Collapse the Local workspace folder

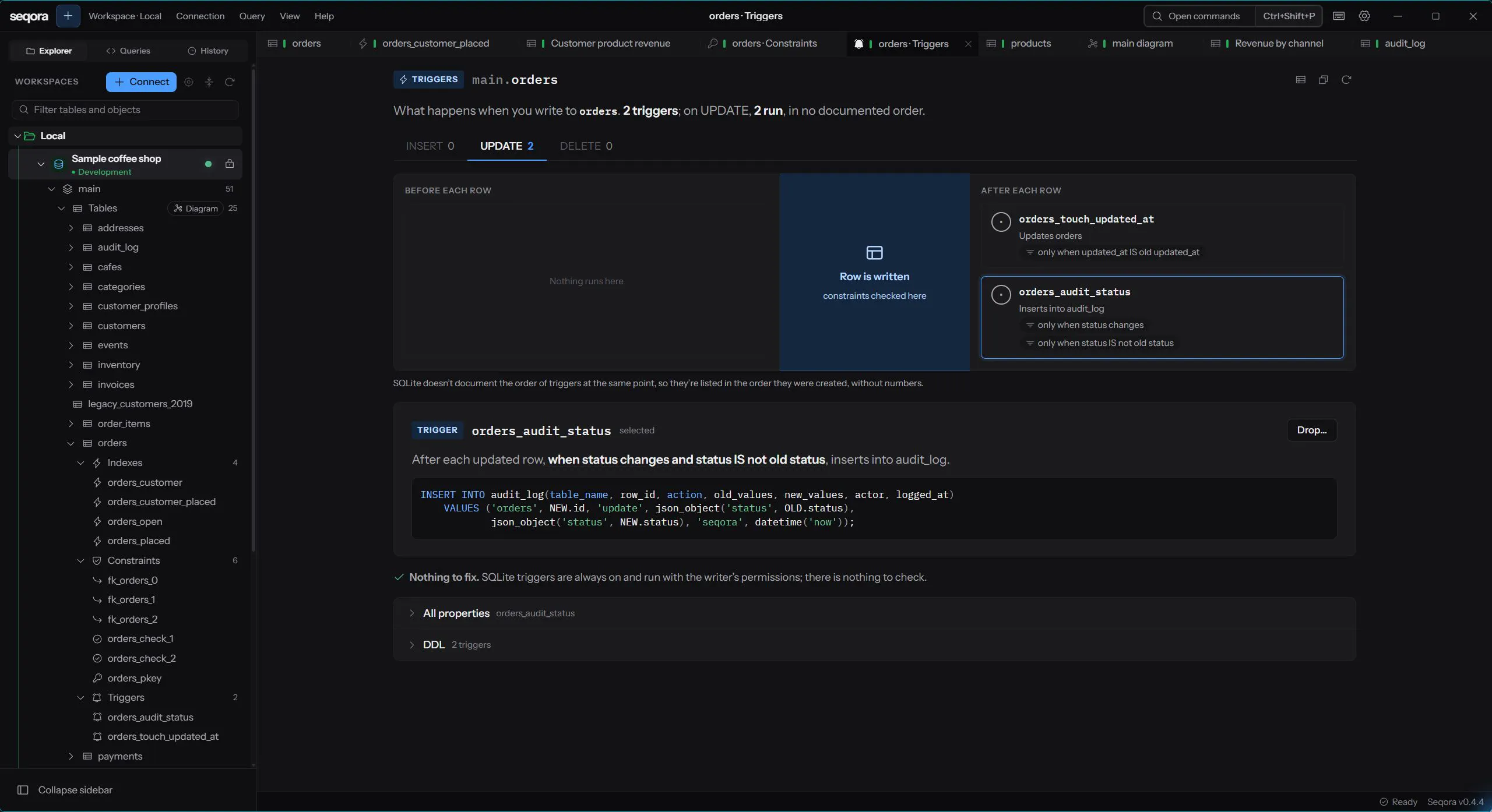17,136
